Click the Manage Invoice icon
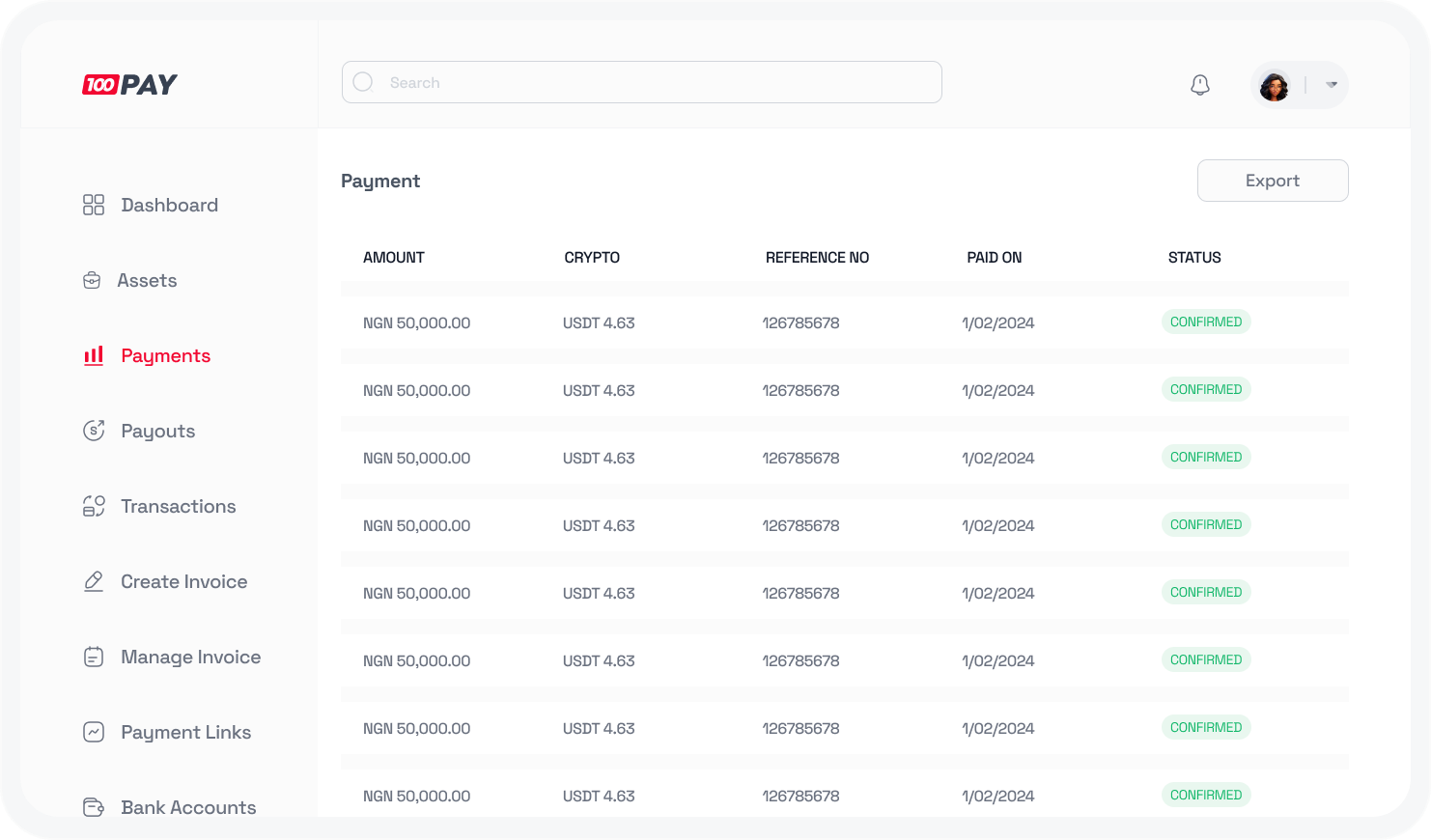The width and height of the screenshot is (1431, 840). [94, 657]
